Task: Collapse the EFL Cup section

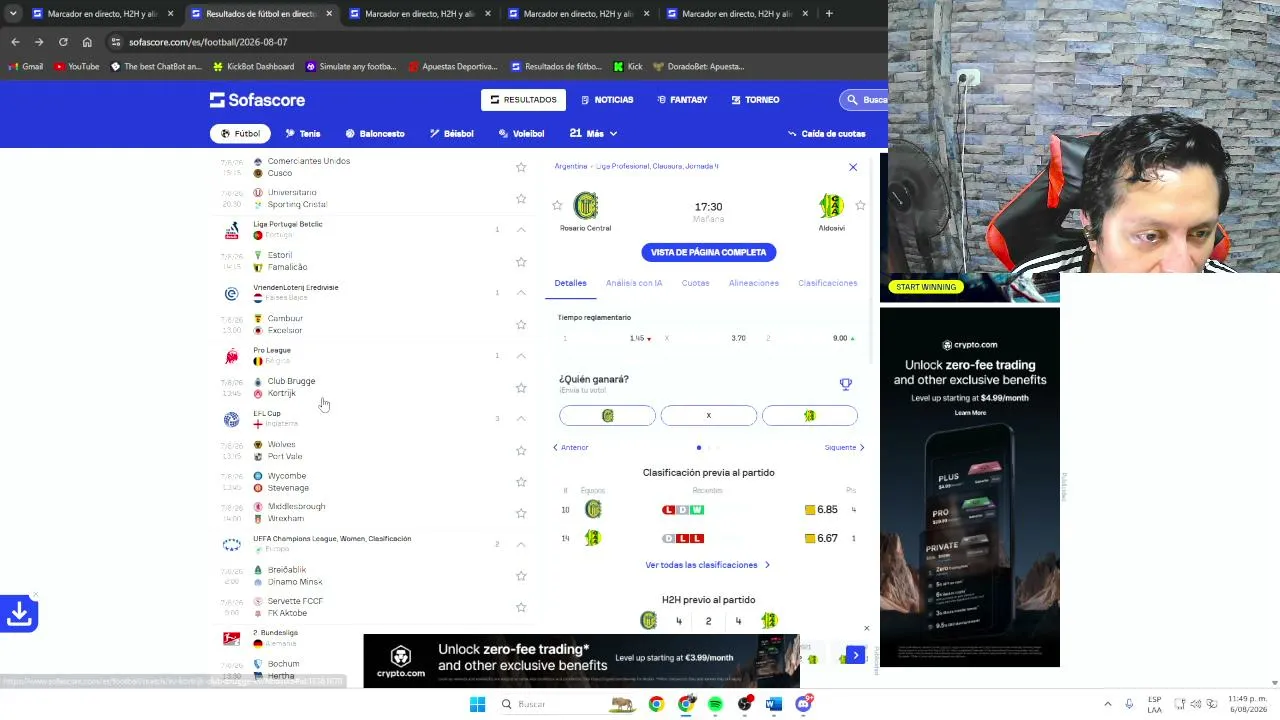Action: 521,419
